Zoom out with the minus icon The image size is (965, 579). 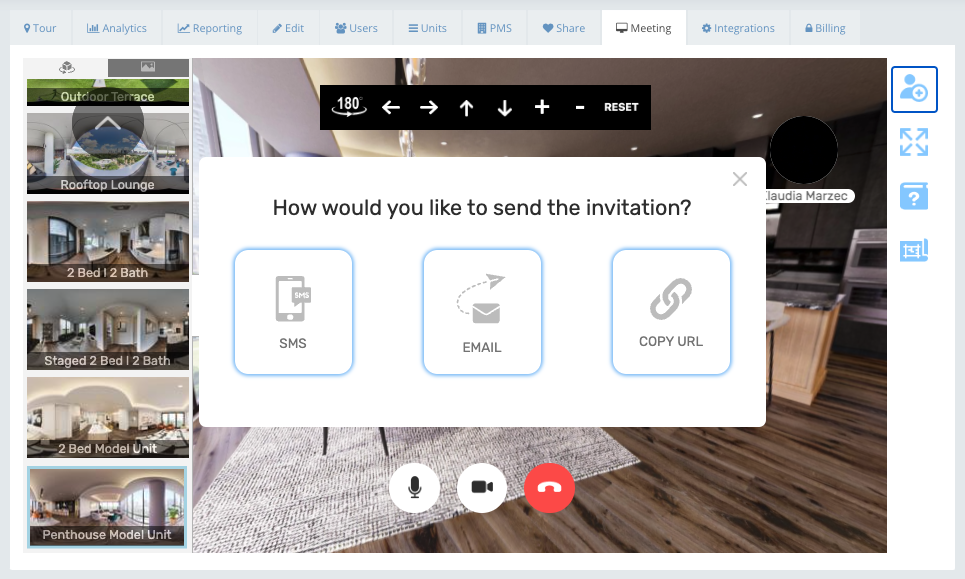coord(580,107)
